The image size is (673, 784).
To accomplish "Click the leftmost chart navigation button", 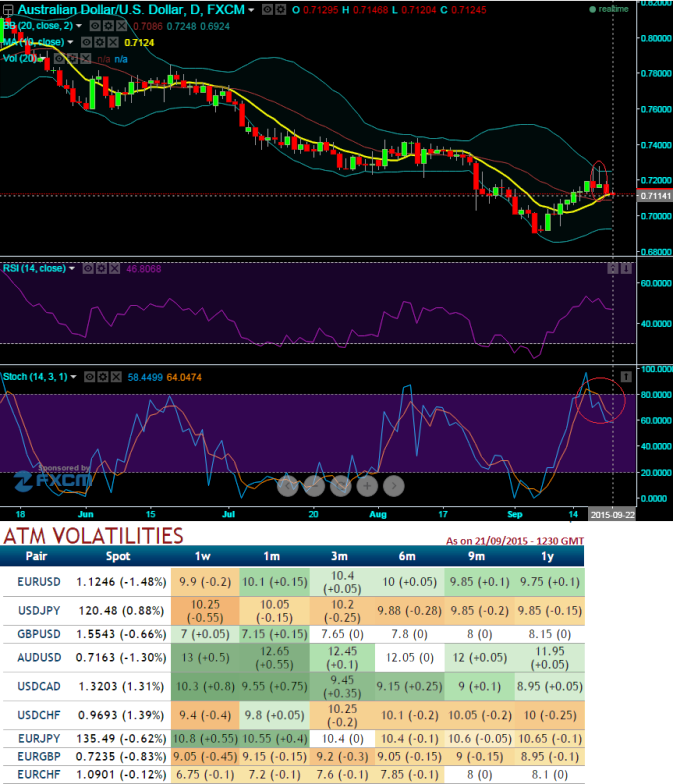I will (286, 486).
